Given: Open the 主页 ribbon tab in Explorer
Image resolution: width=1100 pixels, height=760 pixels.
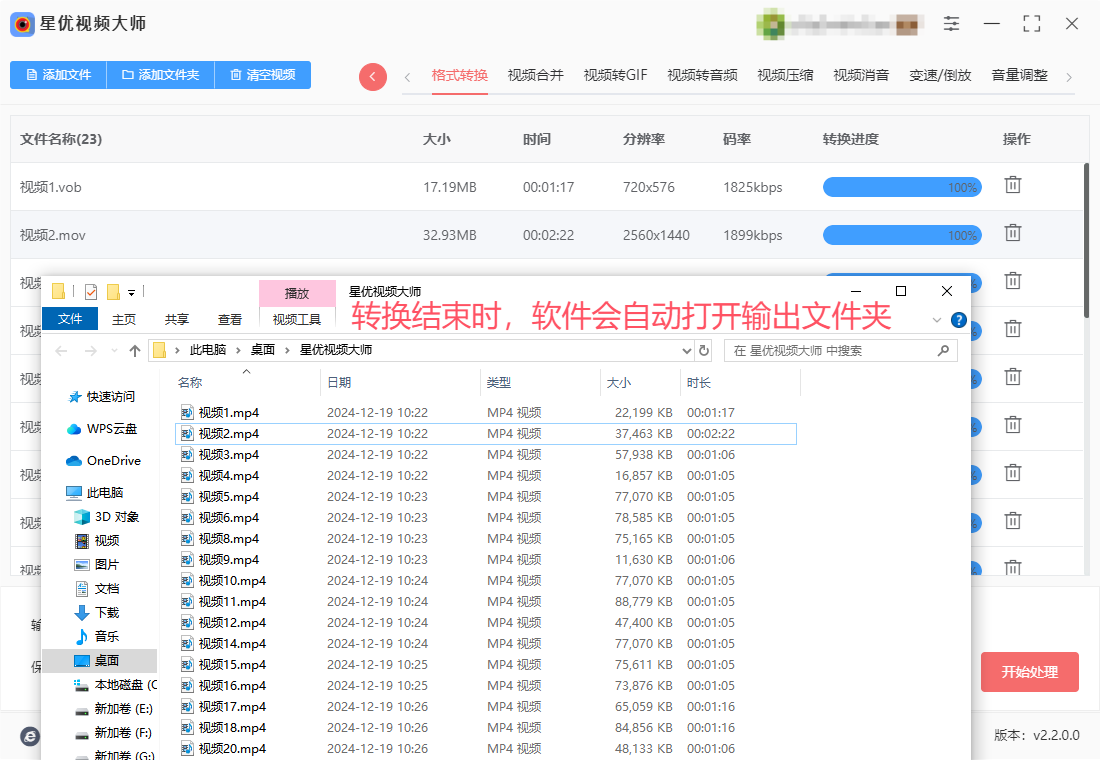Looking at the screenshot, I should 124,319.
